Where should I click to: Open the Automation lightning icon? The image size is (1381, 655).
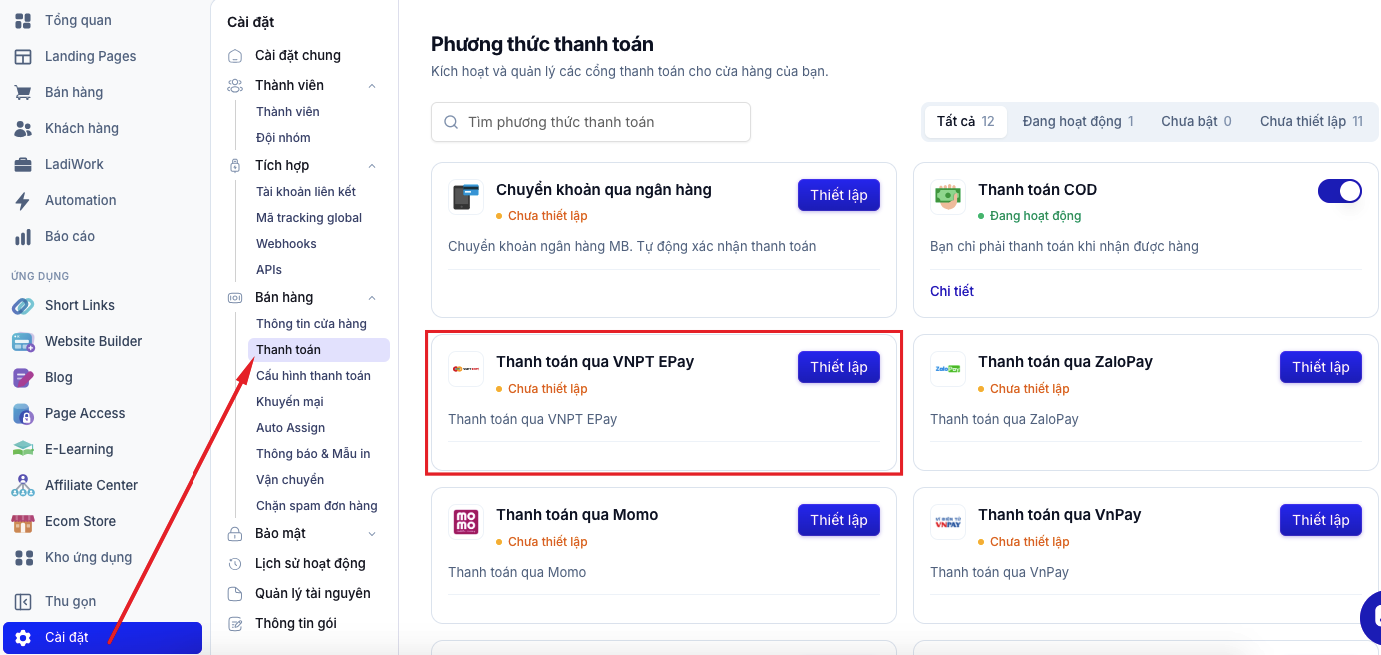click(23, 200)
